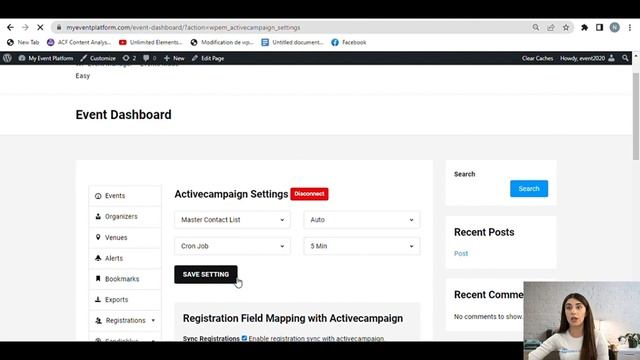Open the Unlimited Elements YouTube bookmark
Image resolution: width=640 pixels, height=360 pixels.
(x=150, y=42)
